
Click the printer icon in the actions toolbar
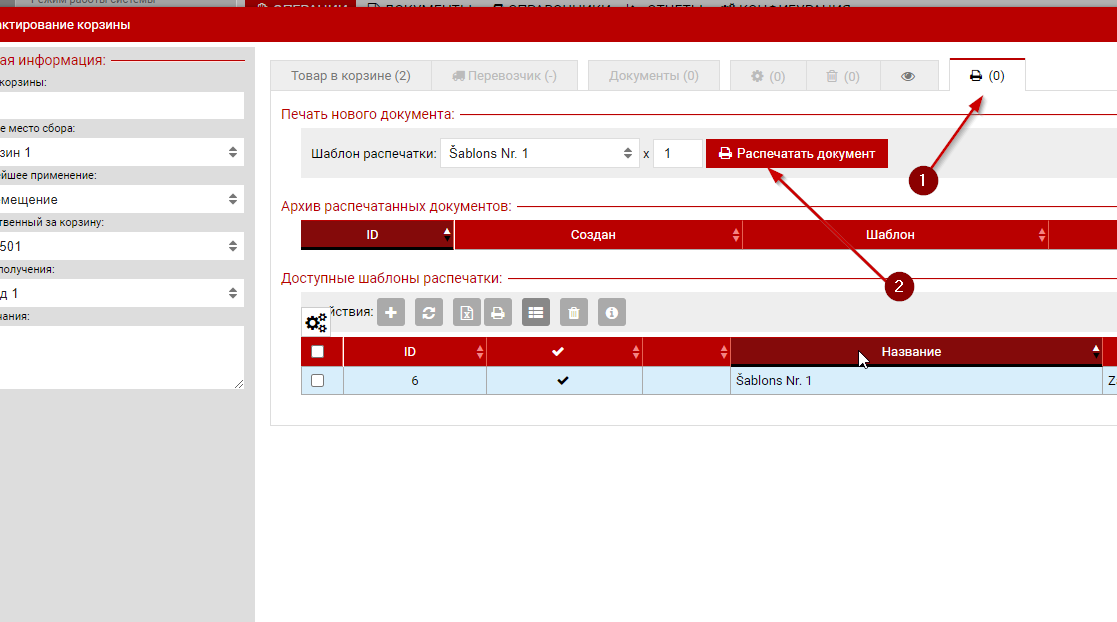click(497, 313)
